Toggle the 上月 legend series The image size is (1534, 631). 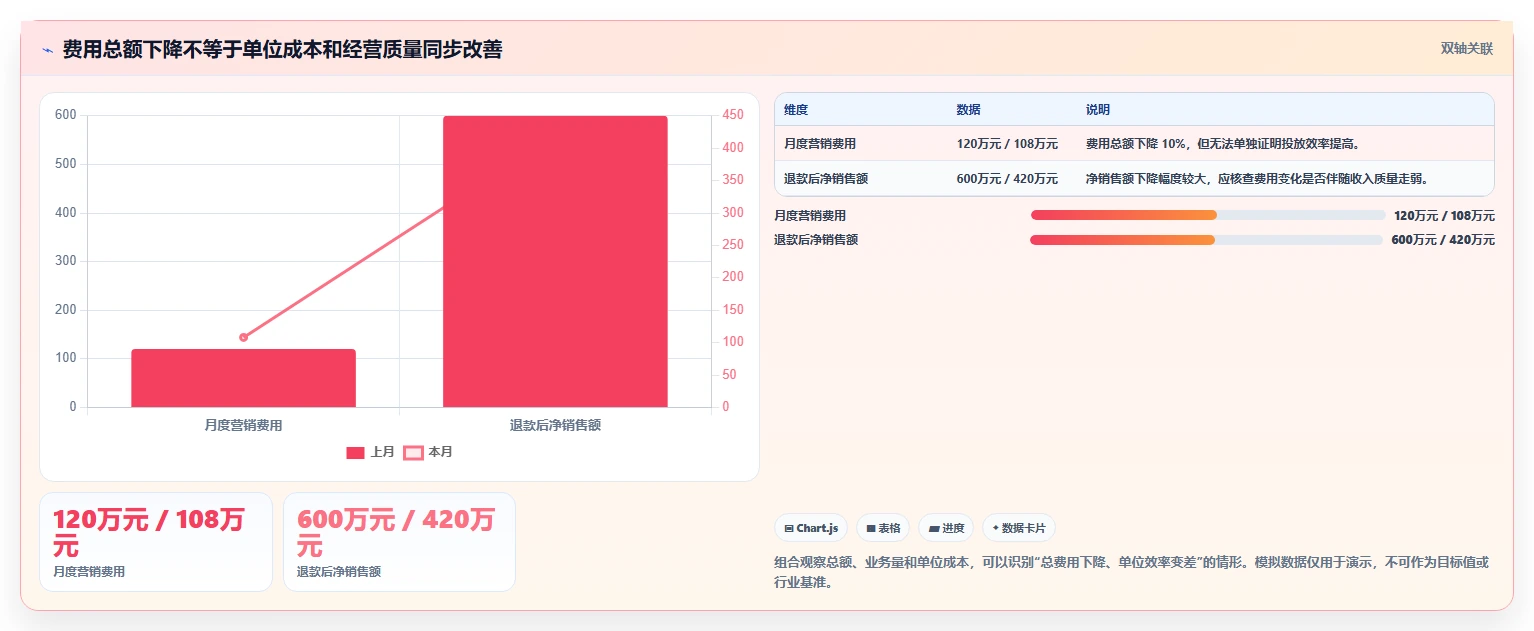click(x=370, y=452)
